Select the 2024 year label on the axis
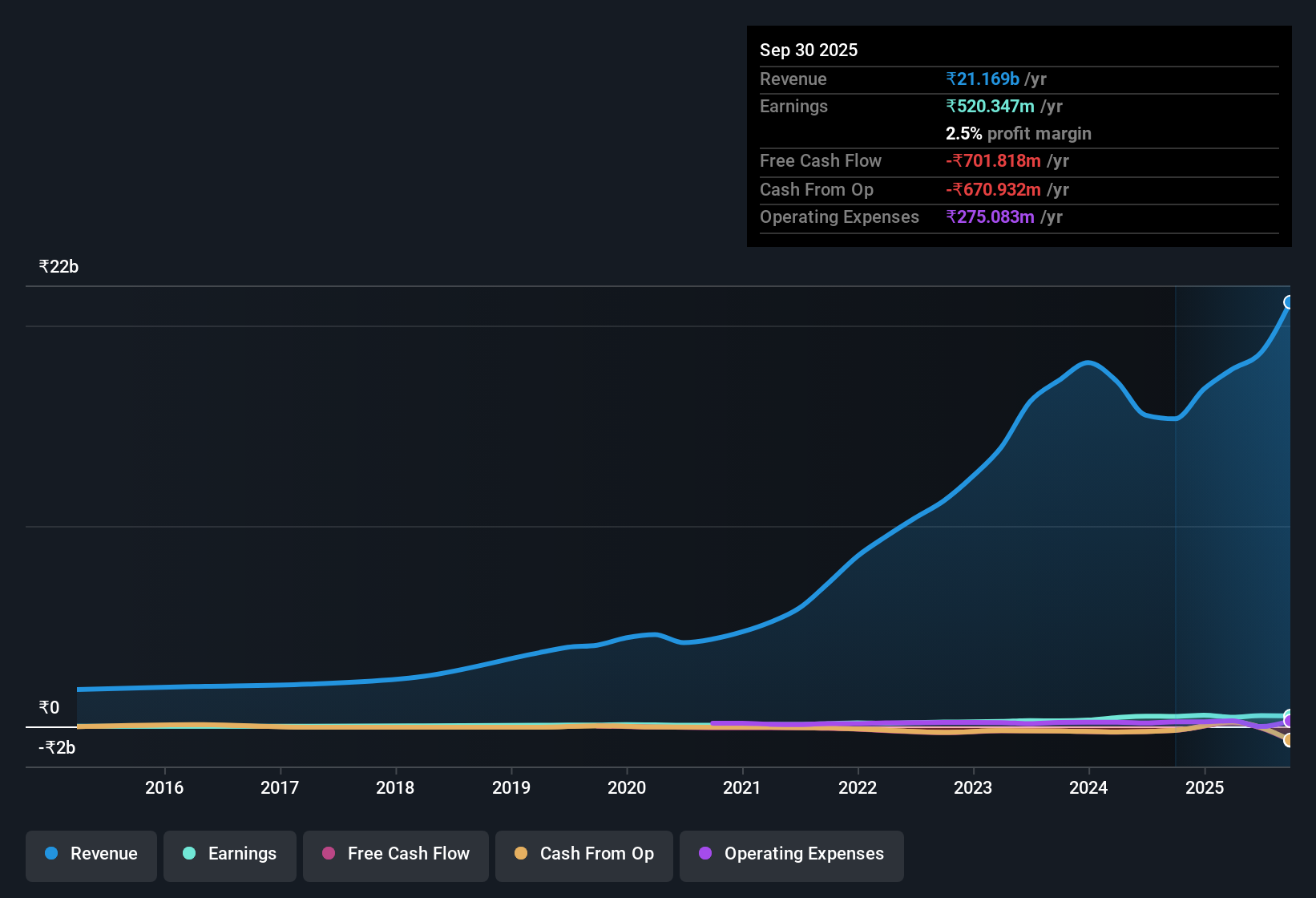 (x=1088, y=788)
